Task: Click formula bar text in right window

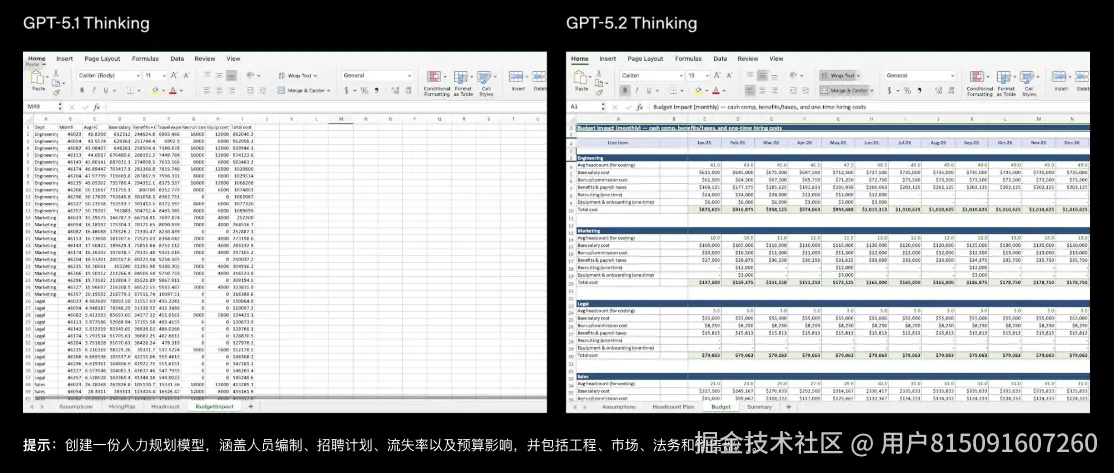Action: pyautogui.click(x=759, y=107)
